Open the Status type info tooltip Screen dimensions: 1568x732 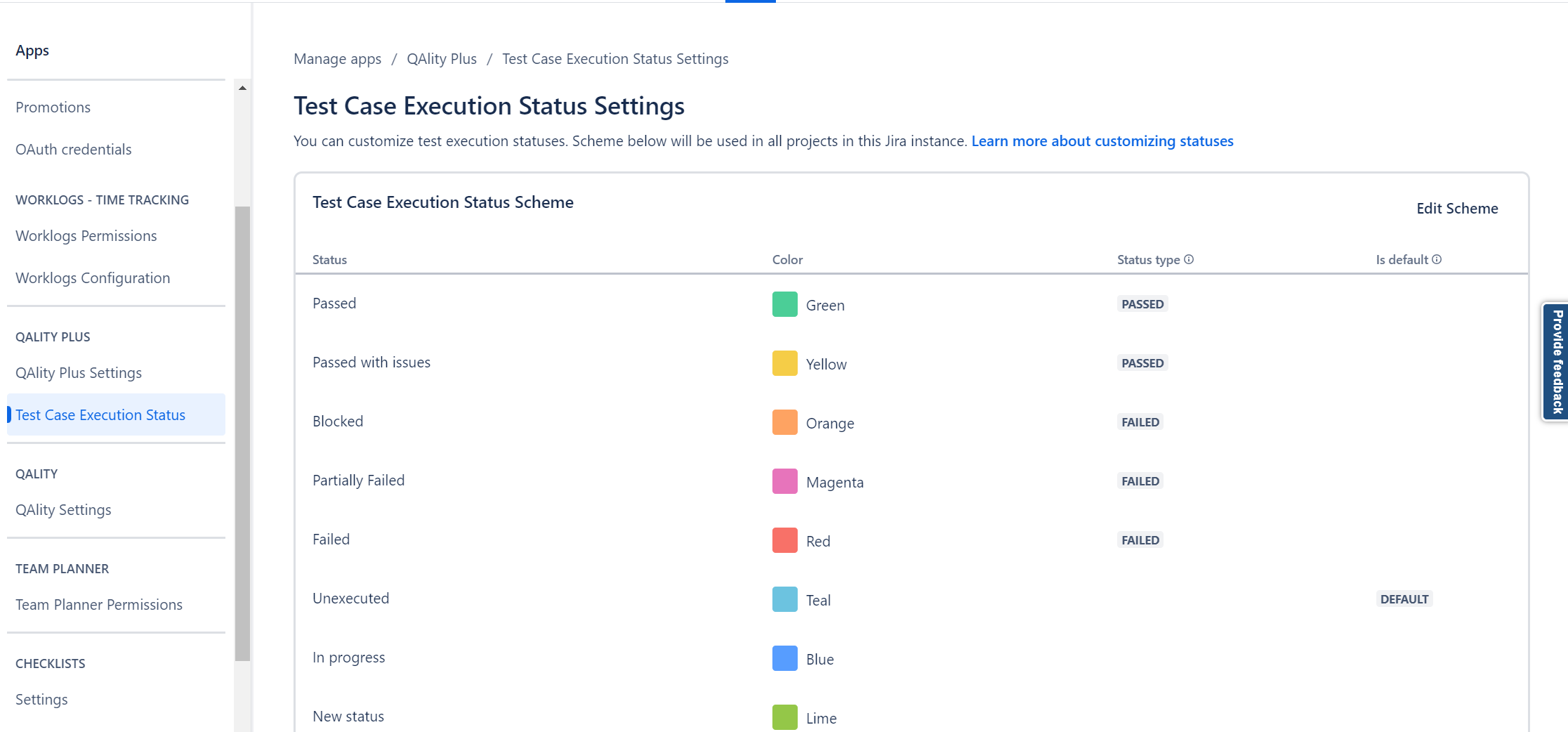click(x=1188, y=259)
